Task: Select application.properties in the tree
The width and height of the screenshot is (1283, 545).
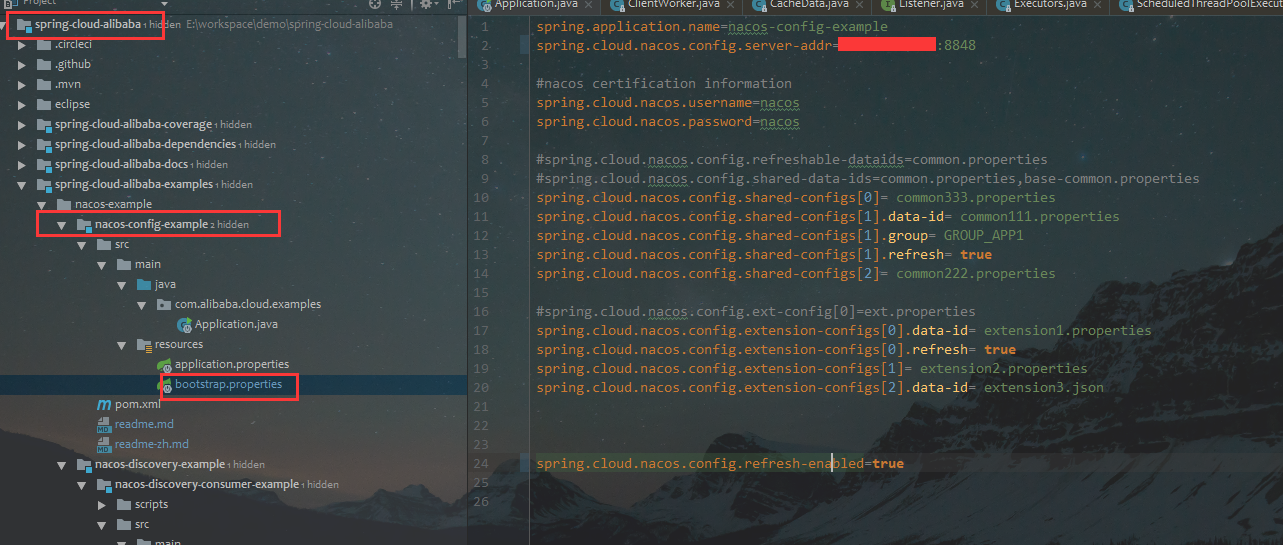Action: click(232, 364)
